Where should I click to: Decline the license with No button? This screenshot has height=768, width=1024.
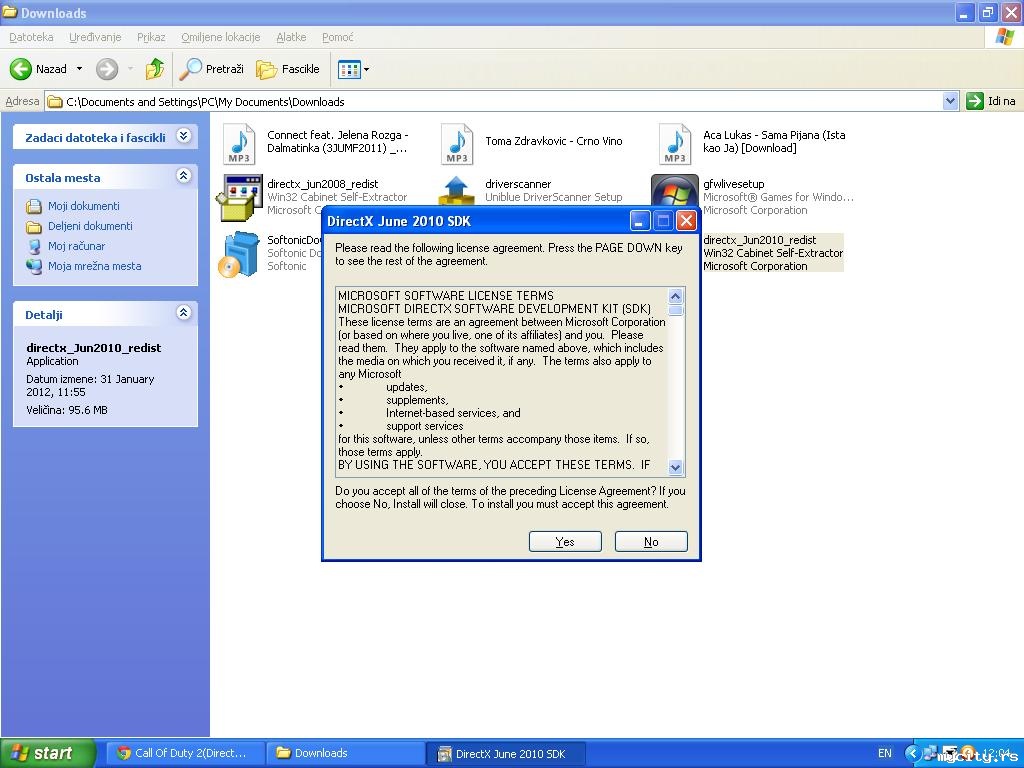(651, 541)
